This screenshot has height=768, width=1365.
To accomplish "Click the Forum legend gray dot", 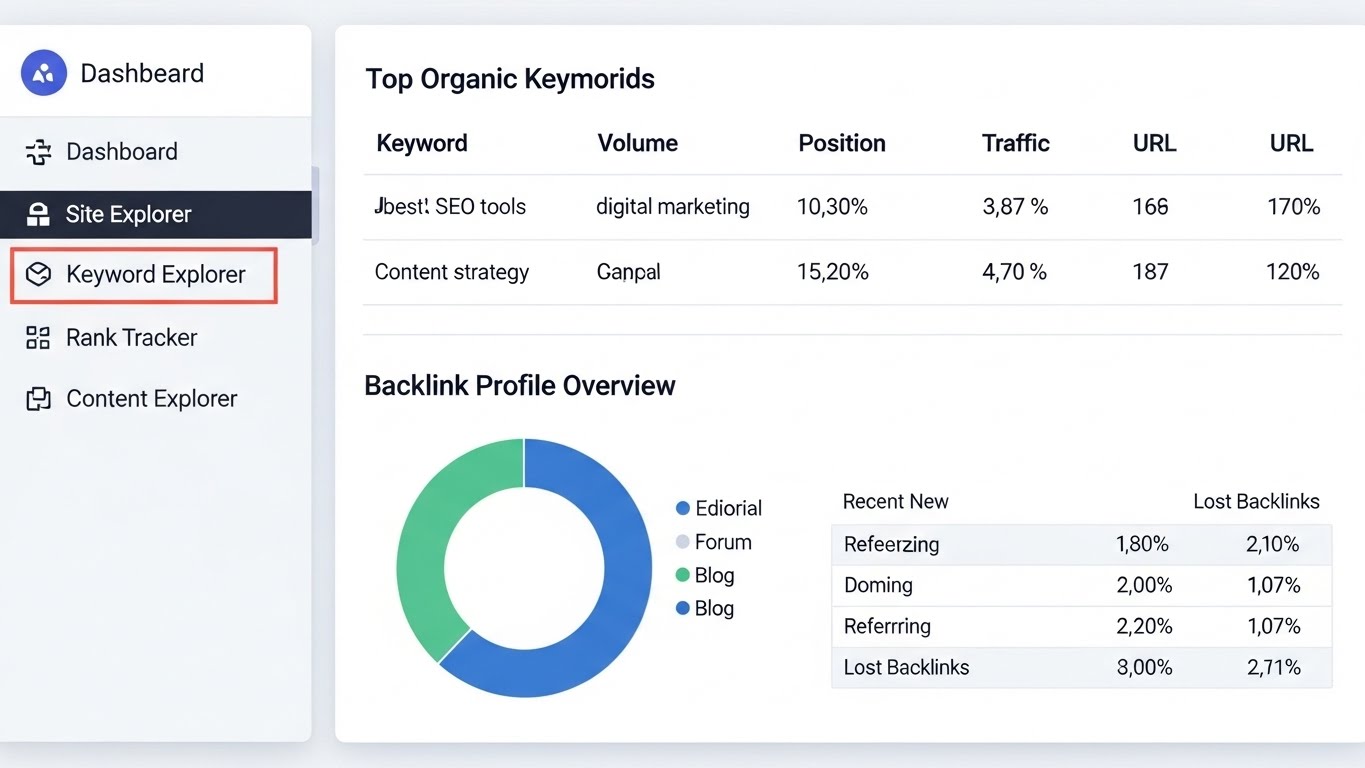I will (683, 542).
